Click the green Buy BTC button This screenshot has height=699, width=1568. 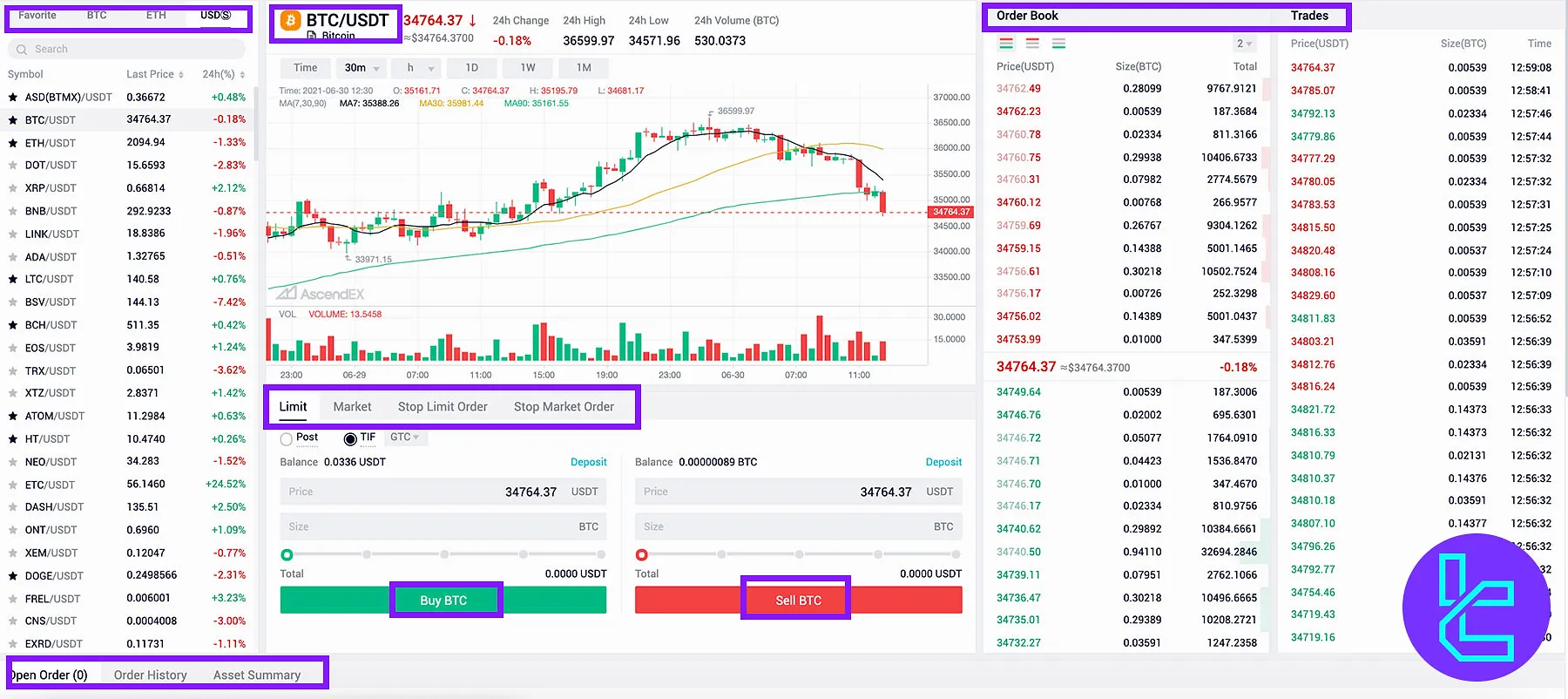point(443,601)
